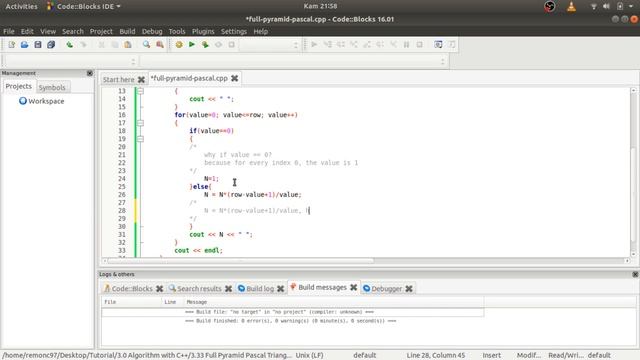Screen dimensions: 640x360
Task: Click Line 28, Column 45 status text
Action: coord(436,355)
